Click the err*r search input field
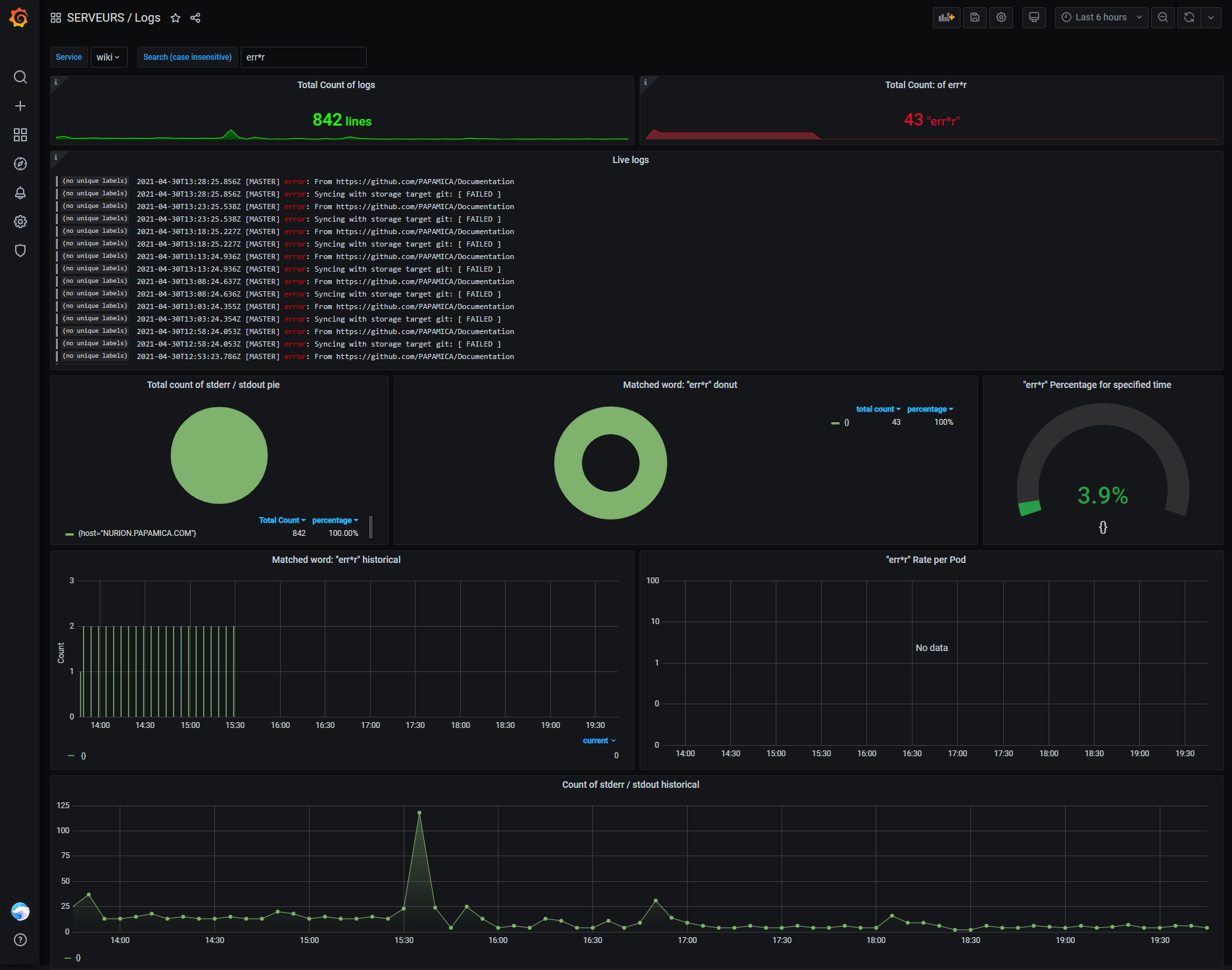This screenshot has height=970, width=1232. [x=303, y=57]
